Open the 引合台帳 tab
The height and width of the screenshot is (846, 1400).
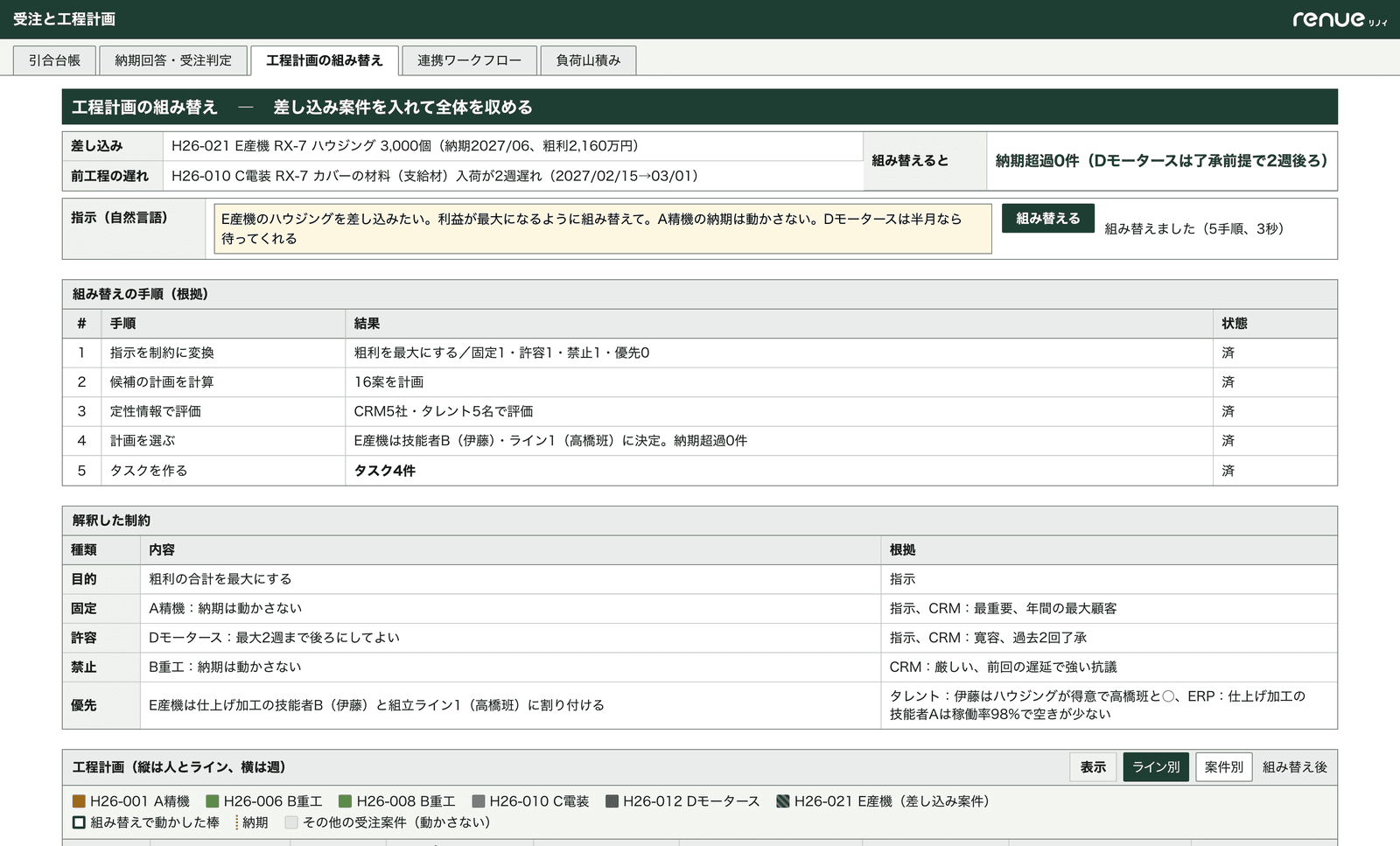(54, 60)
